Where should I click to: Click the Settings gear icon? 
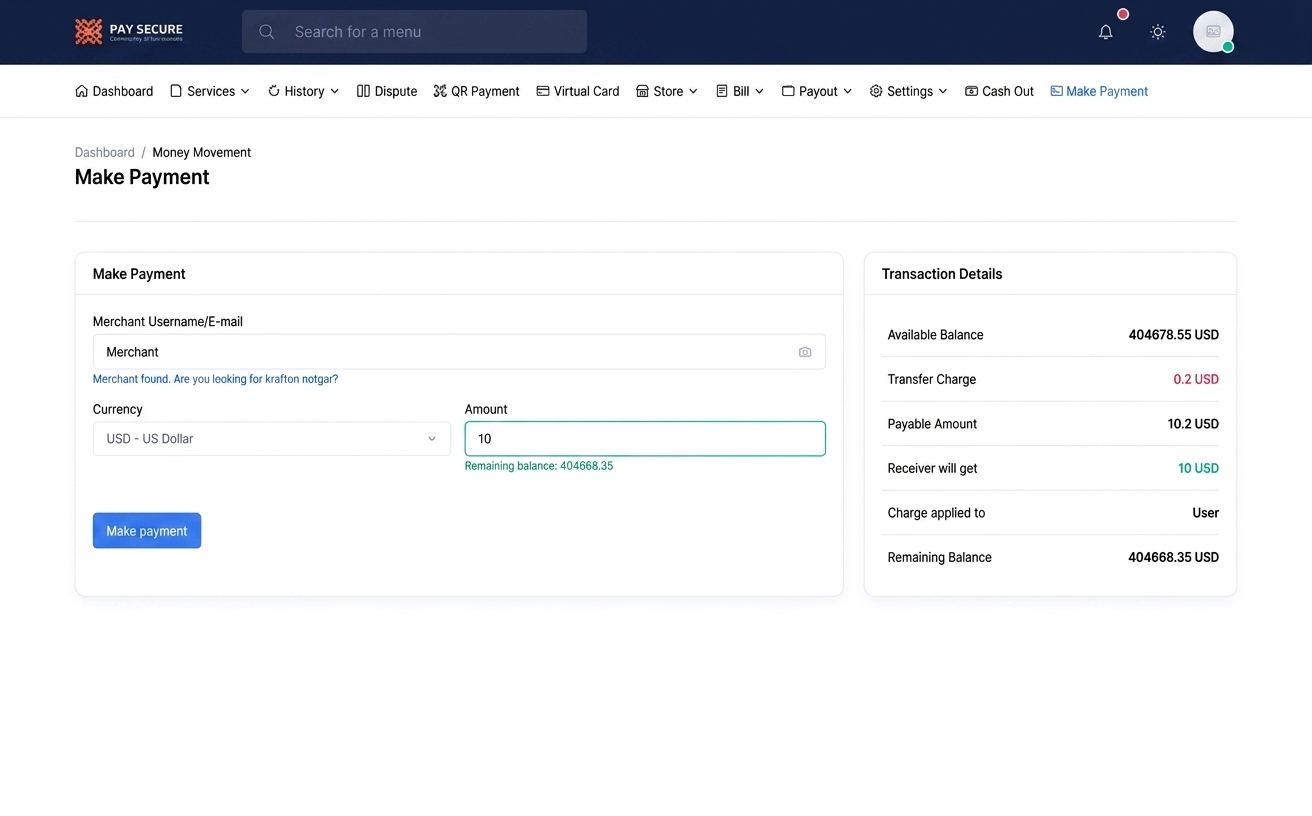876,91
